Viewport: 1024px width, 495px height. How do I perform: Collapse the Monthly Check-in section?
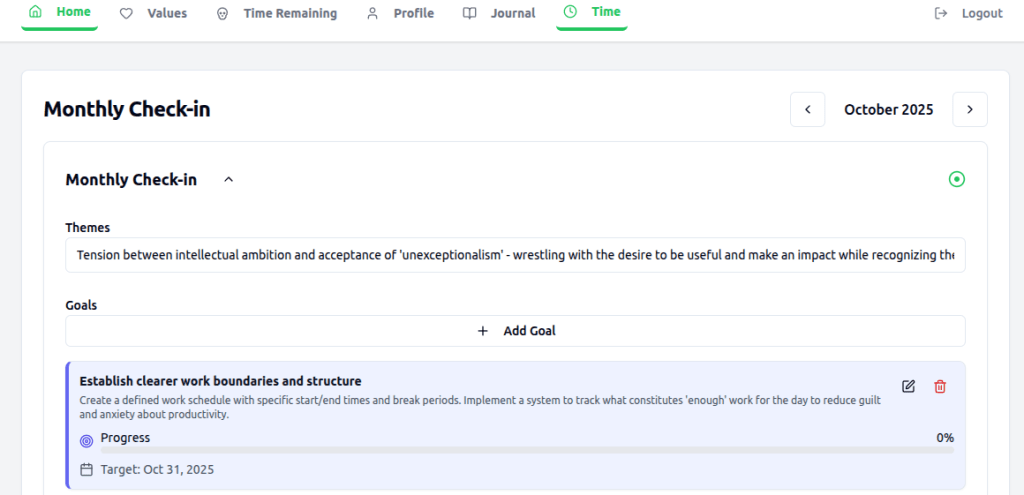[228, 180]
